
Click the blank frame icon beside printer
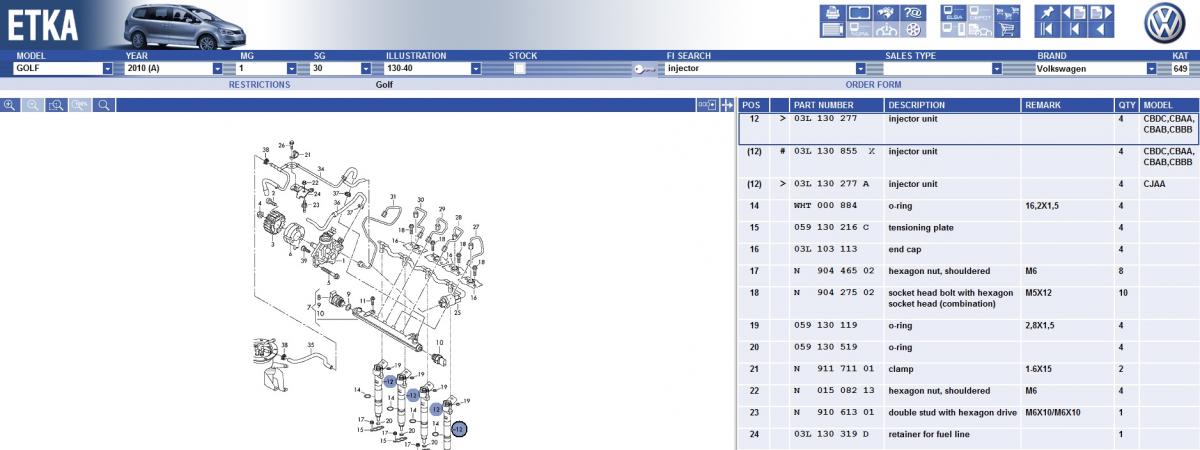coord(860,13)
